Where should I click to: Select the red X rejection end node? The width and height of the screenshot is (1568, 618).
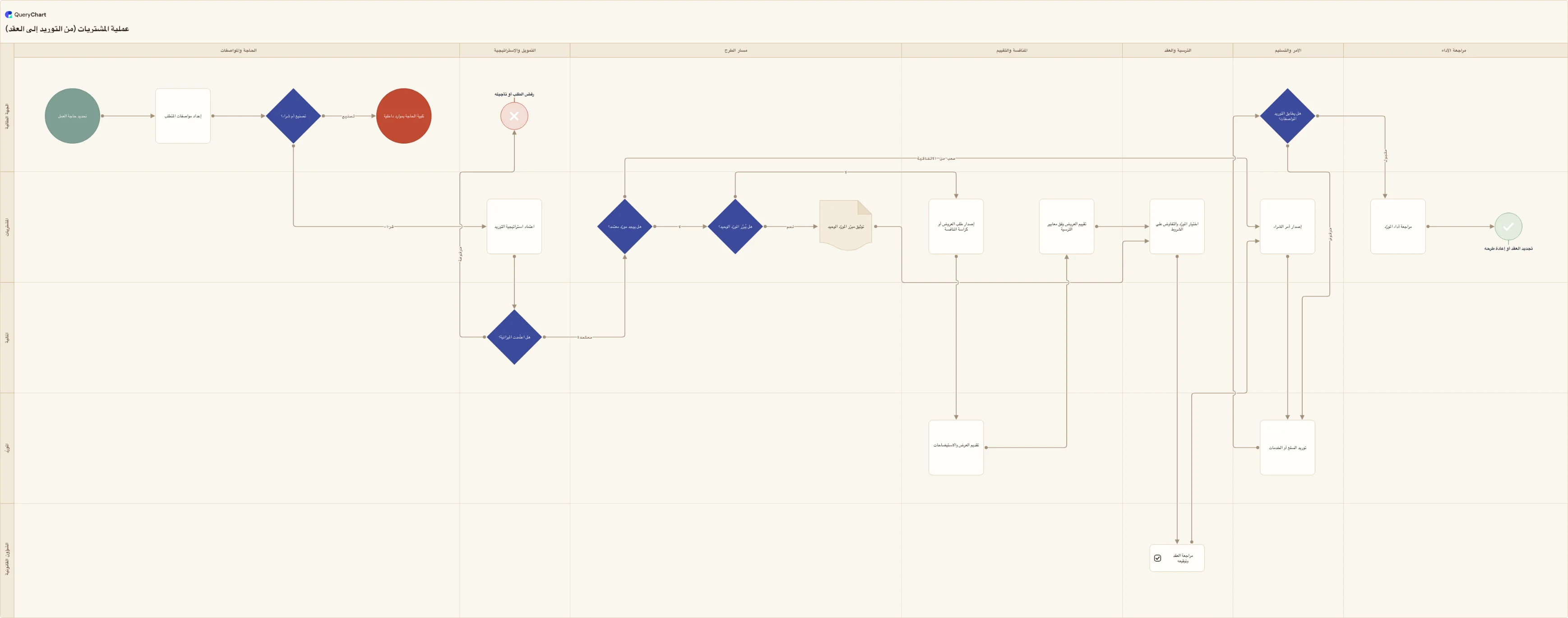coord(514,116)
